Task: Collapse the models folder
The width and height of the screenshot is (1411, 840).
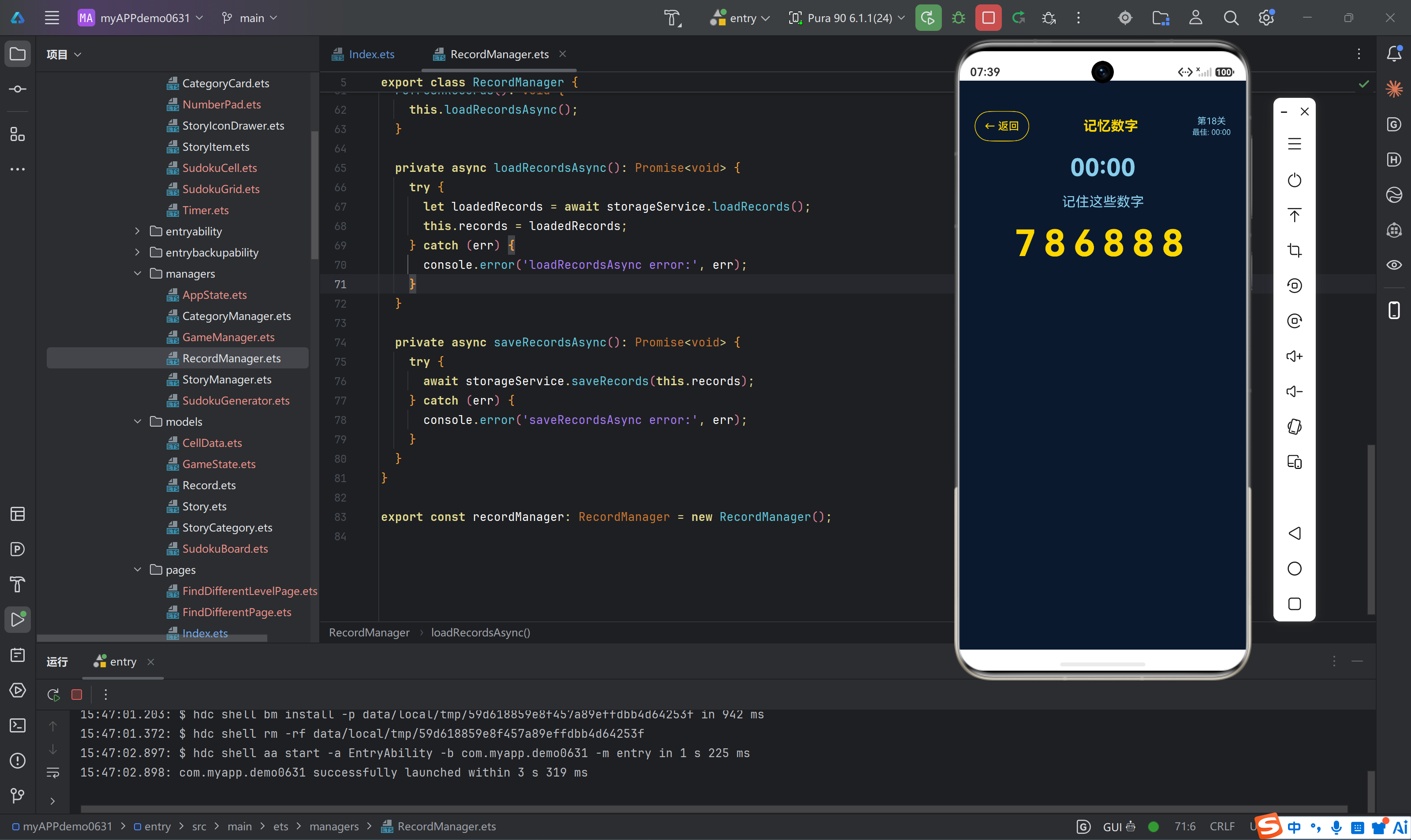Action: coord(137,421)
